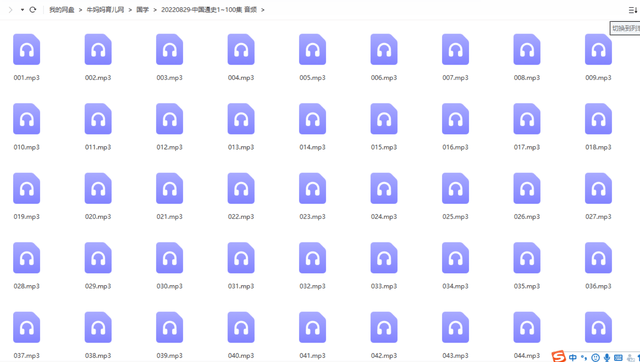The width and height of the screenshot is (640, 362).
Task: Refresh the current folder listing
Action: 33,10
